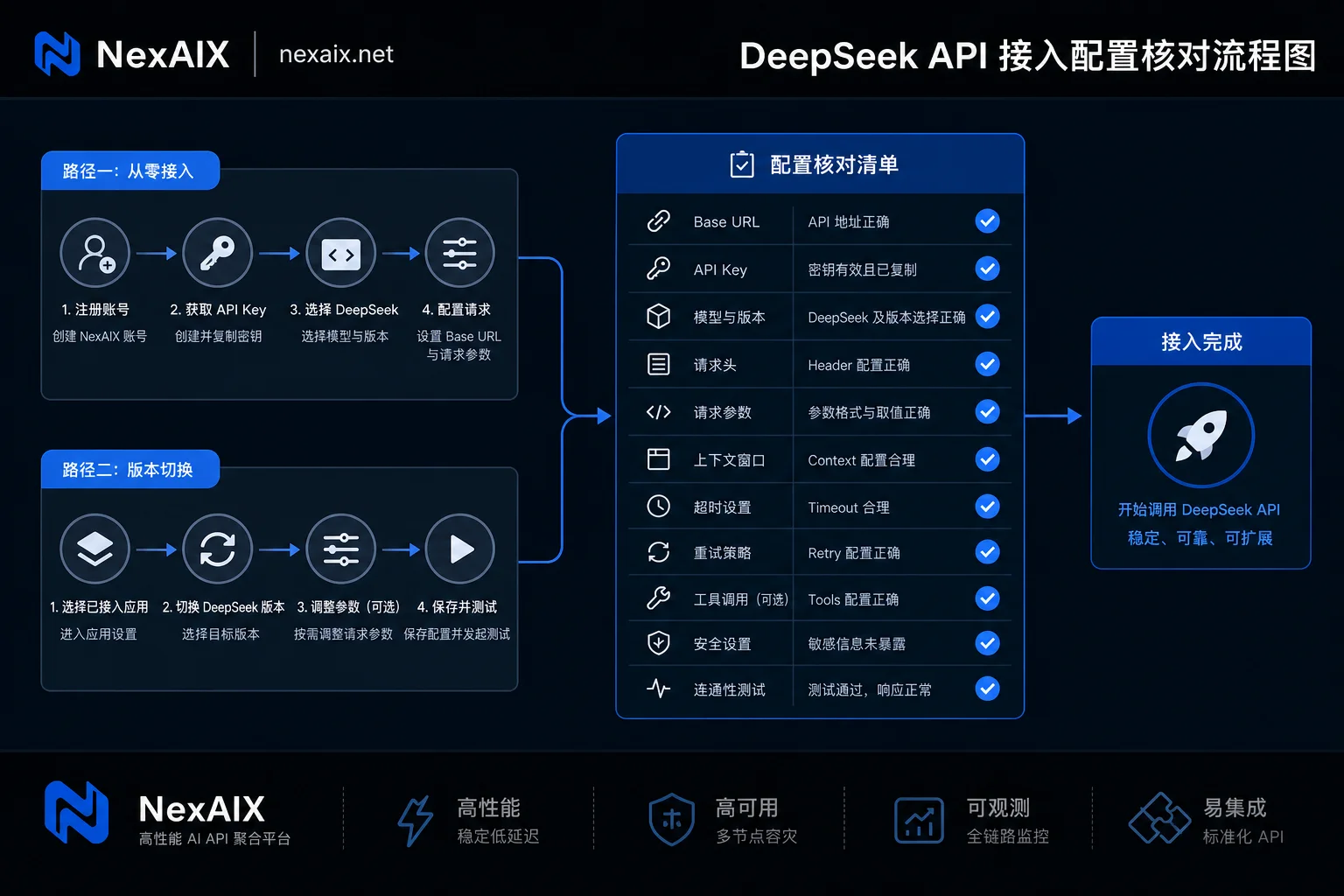Click the text 敏感信息未暴露
This screenshot has height=896, width=1344.
[x=857, y=644]
